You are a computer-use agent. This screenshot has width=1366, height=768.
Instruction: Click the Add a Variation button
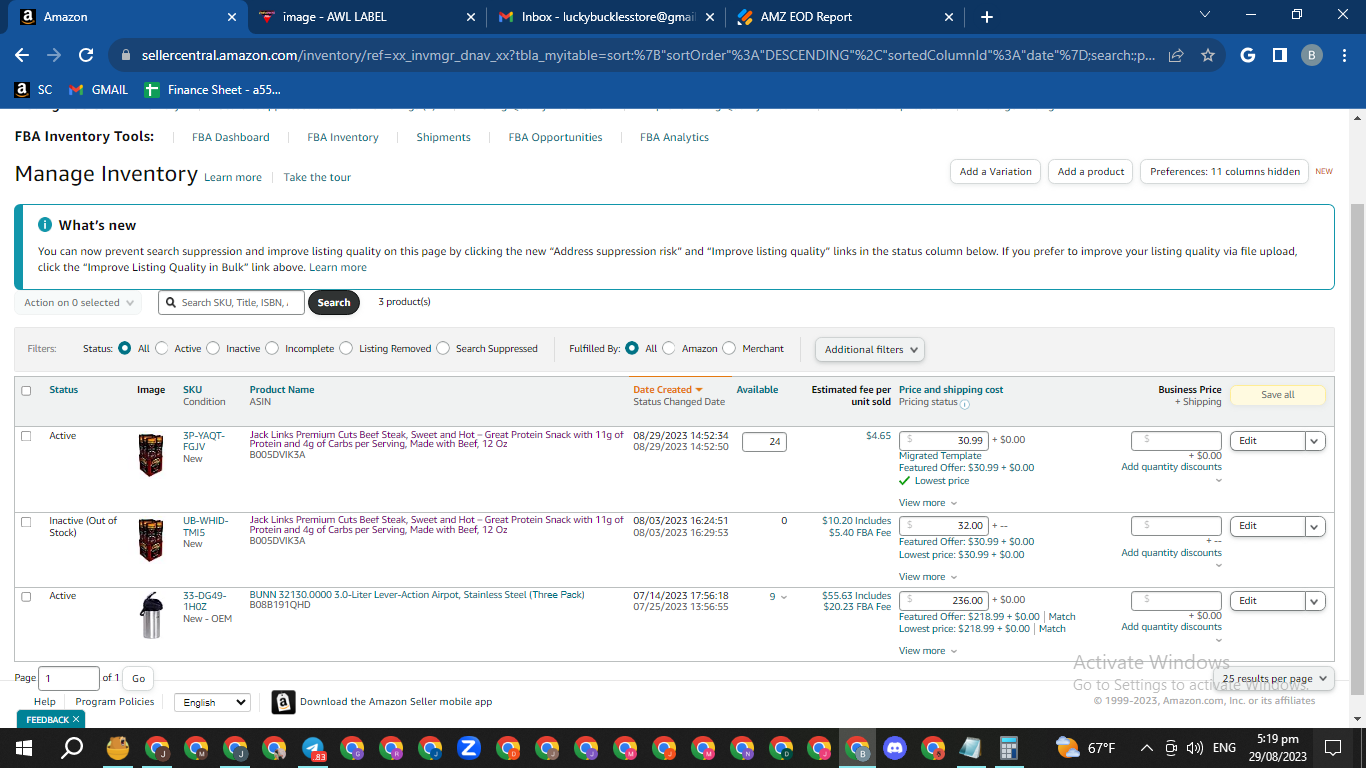pyautogui.click(x=995, y=172)
